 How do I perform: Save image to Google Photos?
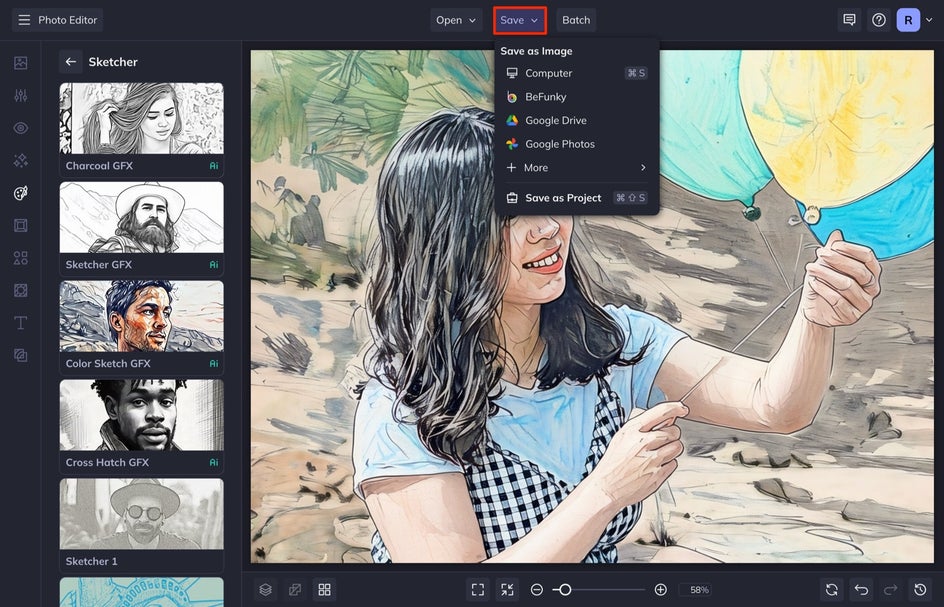click(x=576, y=144)
